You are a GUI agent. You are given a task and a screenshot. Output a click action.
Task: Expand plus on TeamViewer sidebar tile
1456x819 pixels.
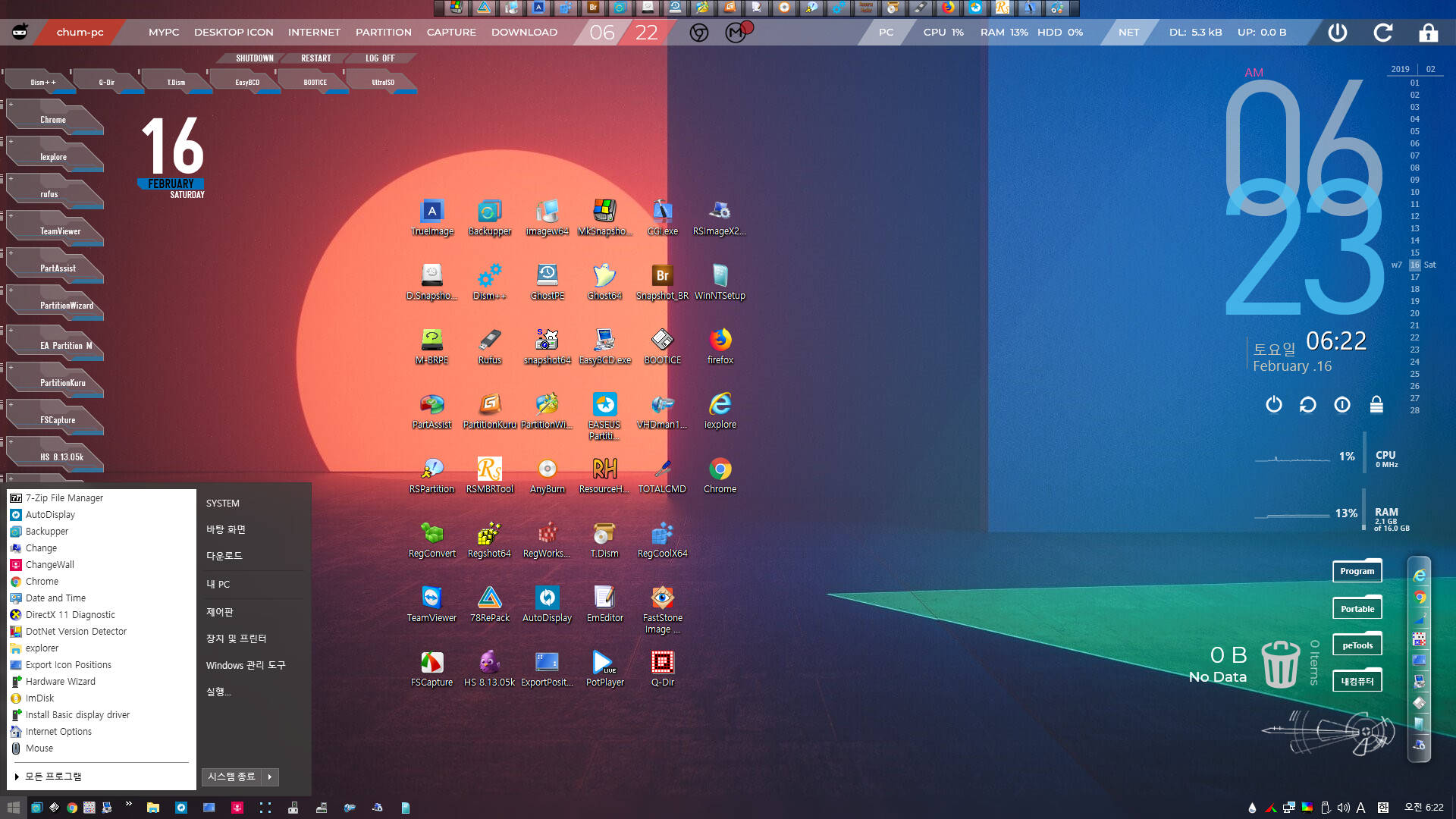pos(11,215)
